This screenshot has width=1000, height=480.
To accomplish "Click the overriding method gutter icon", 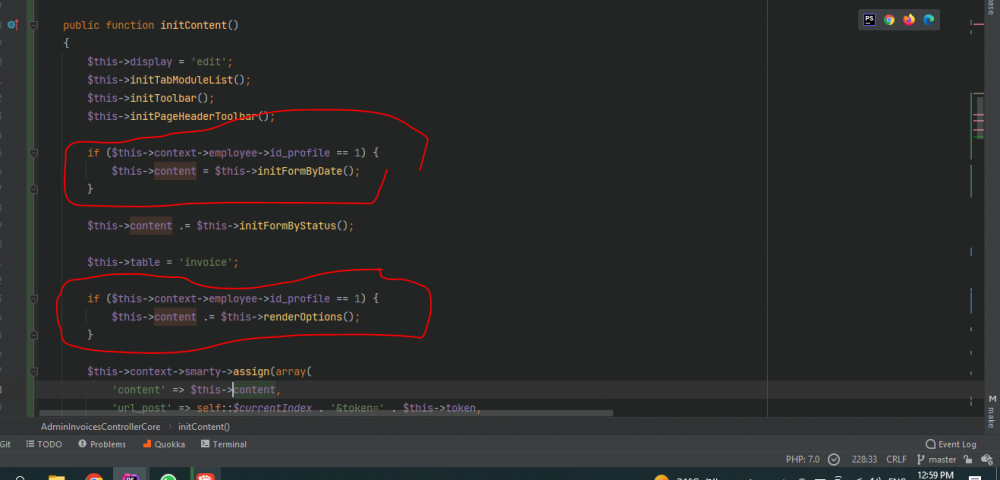I will (13, 25).
